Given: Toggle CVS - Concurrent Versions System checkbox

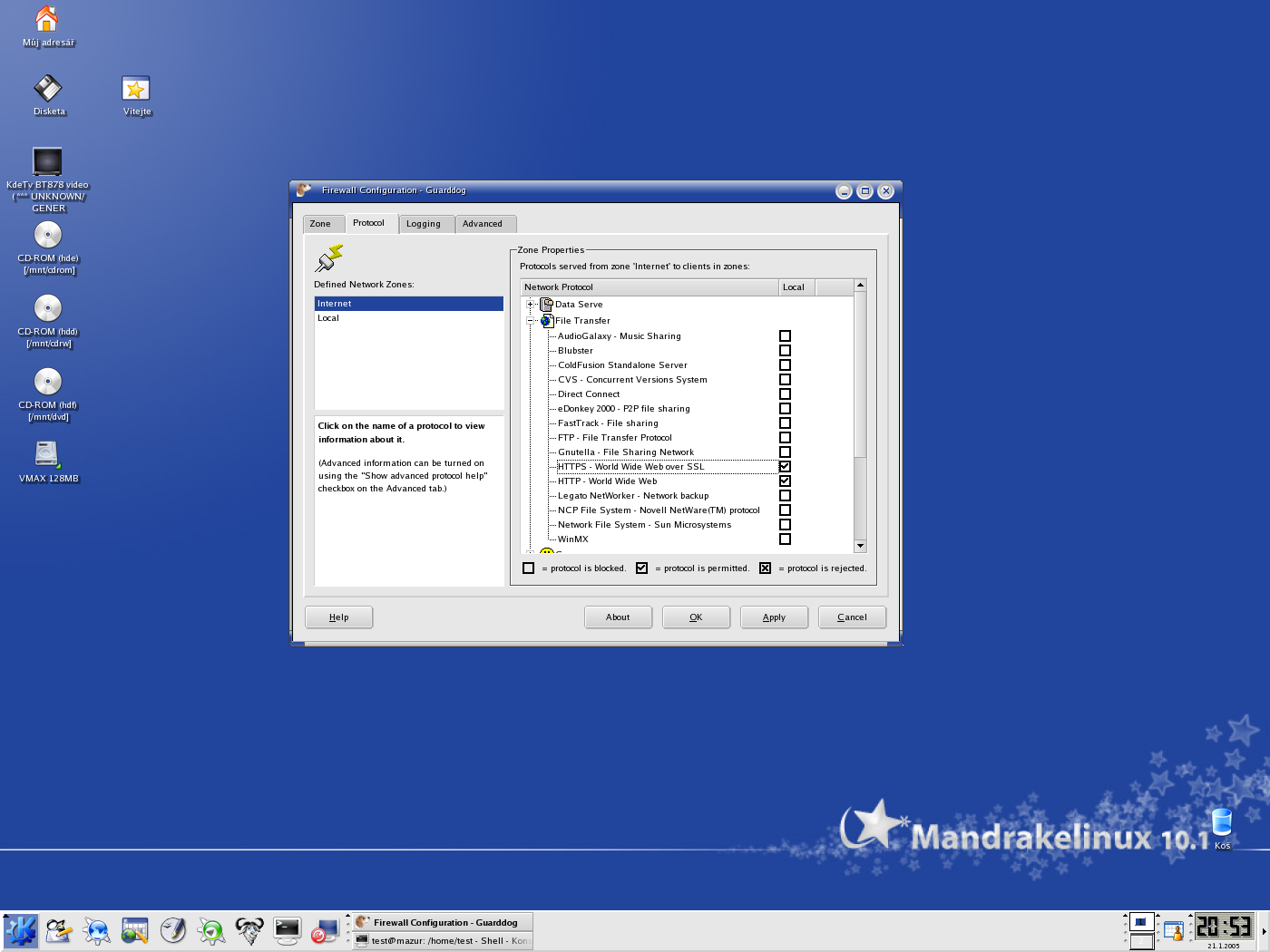Looking at the screenshot, I should (785, 380).
